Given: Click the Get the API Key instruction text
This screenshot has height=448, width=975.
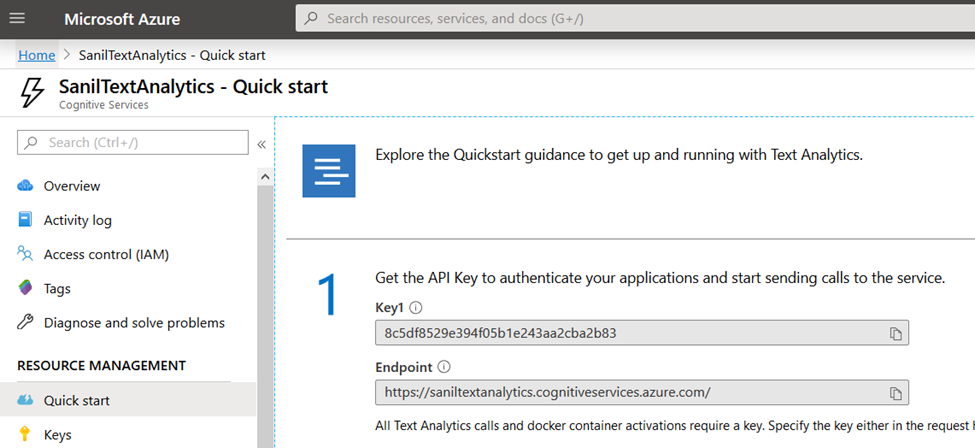Looking at the screenshot, I should click(x=660, y=278).
